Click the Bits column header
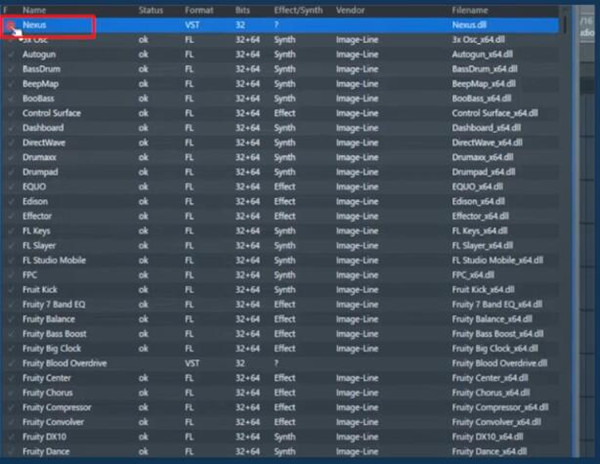Viewport: 600px width, 464px height. [242, 9]
